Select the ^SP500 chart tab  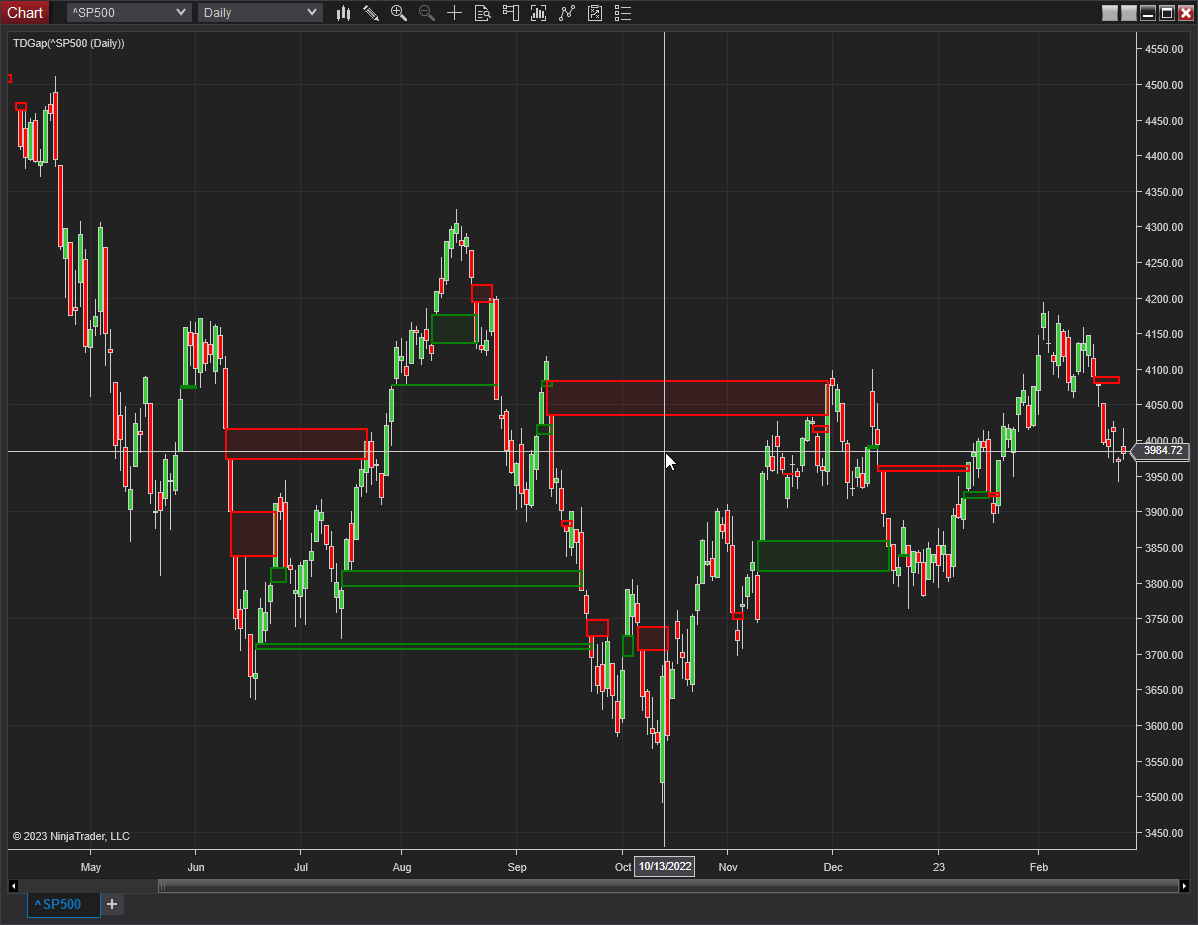[63, 904]
